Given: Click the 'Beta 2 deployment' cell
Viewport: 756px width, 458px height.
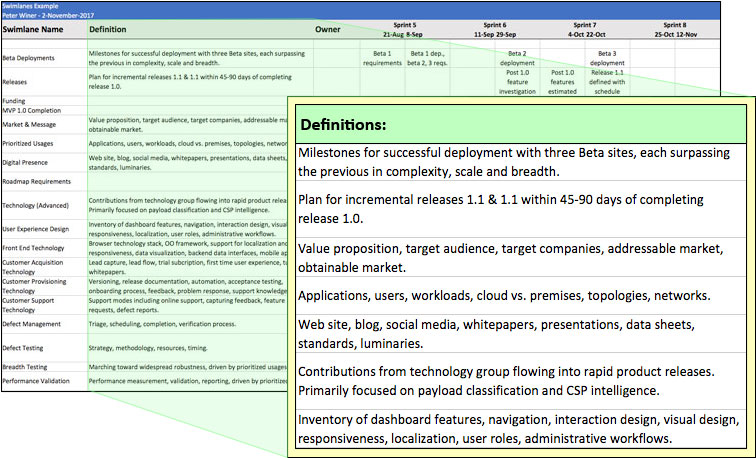Looking at the screenshot, I should (517, 58).
